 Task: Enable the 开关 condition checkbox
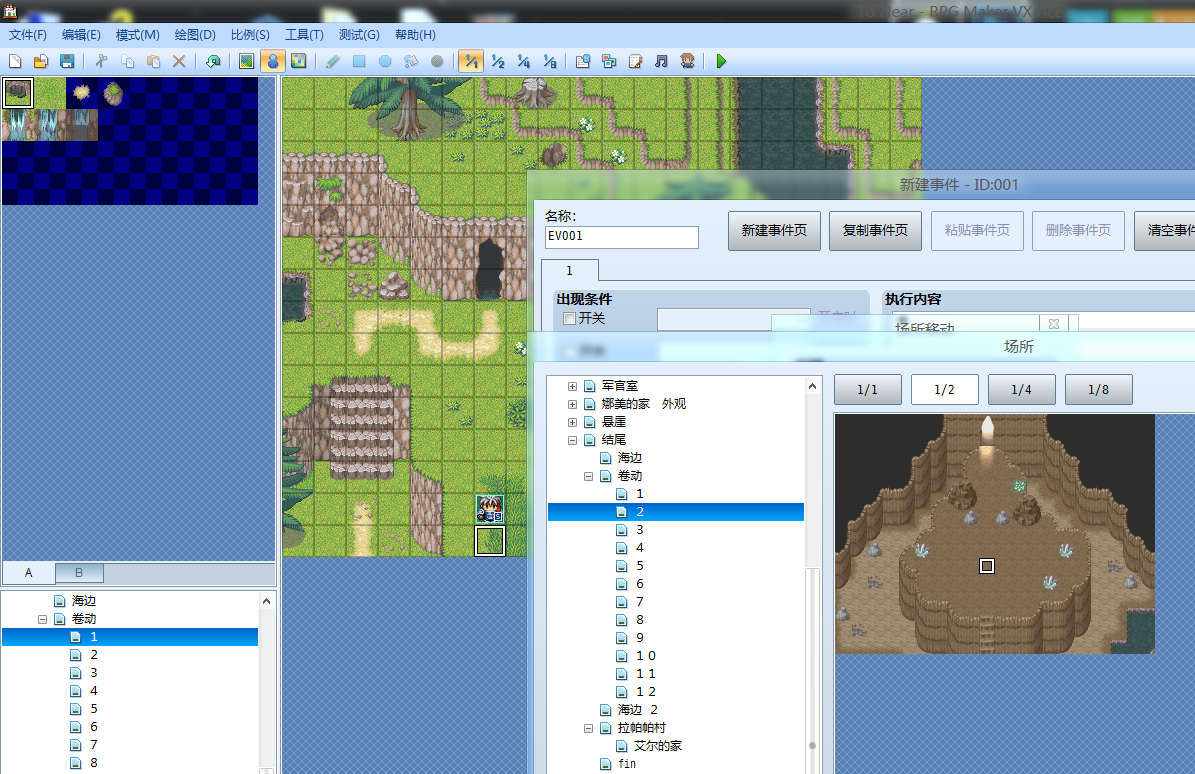tap(569, 318)
